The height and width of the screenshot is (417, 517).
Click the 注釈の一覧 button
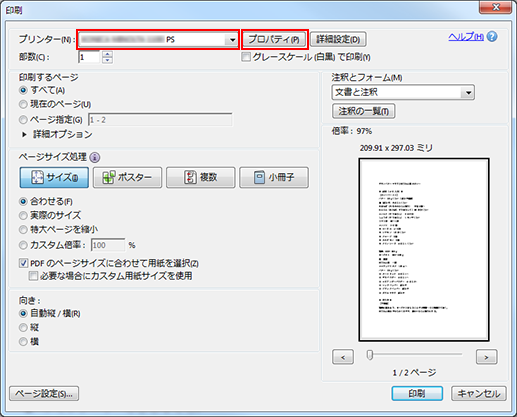[x=363, y=111]
